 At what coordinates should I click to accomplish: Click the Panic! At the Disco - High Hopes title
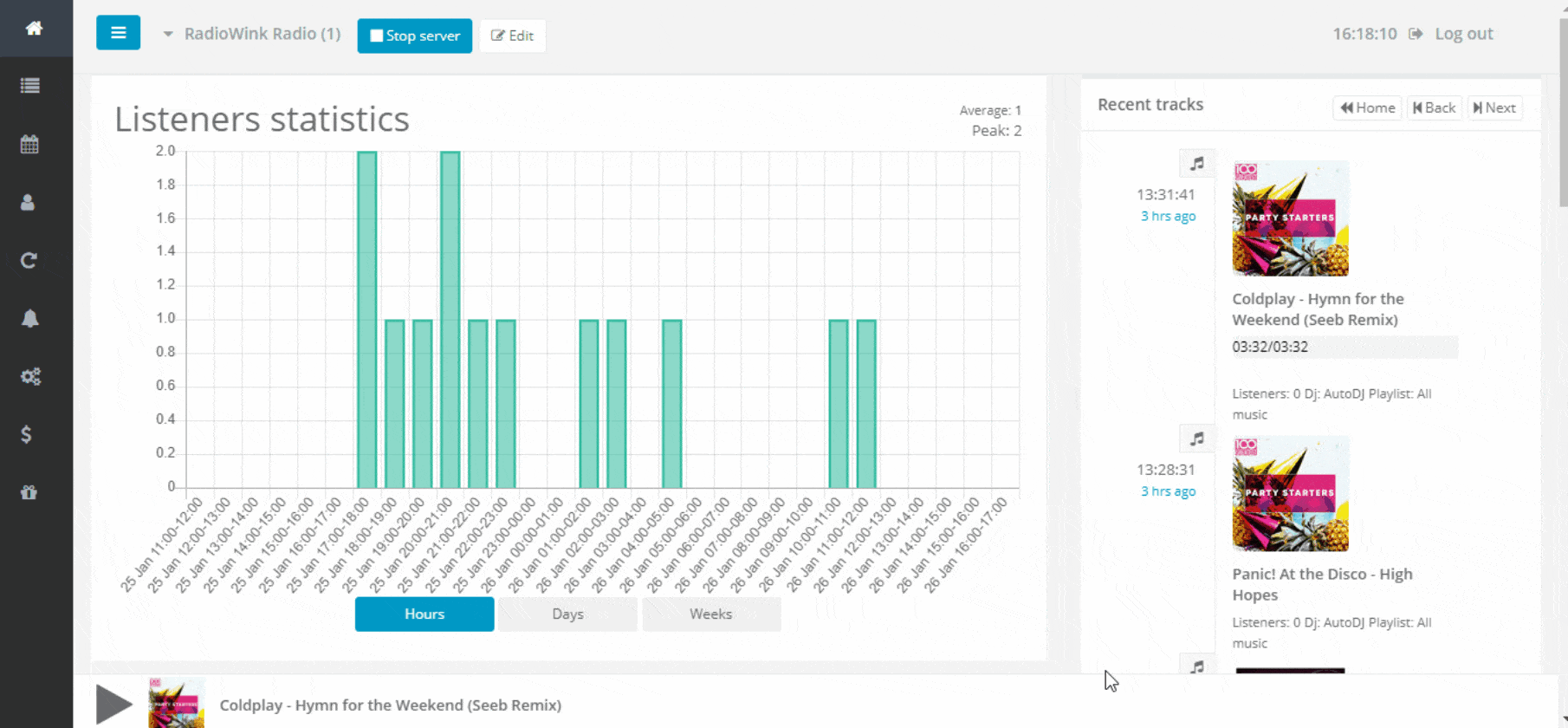pos(1322,584)
